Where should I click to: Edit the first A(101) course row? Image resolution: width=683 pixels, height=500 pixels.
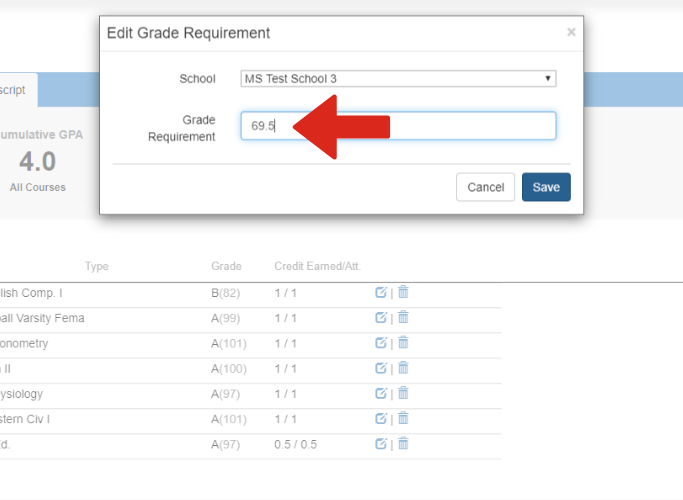coord(380,343)
